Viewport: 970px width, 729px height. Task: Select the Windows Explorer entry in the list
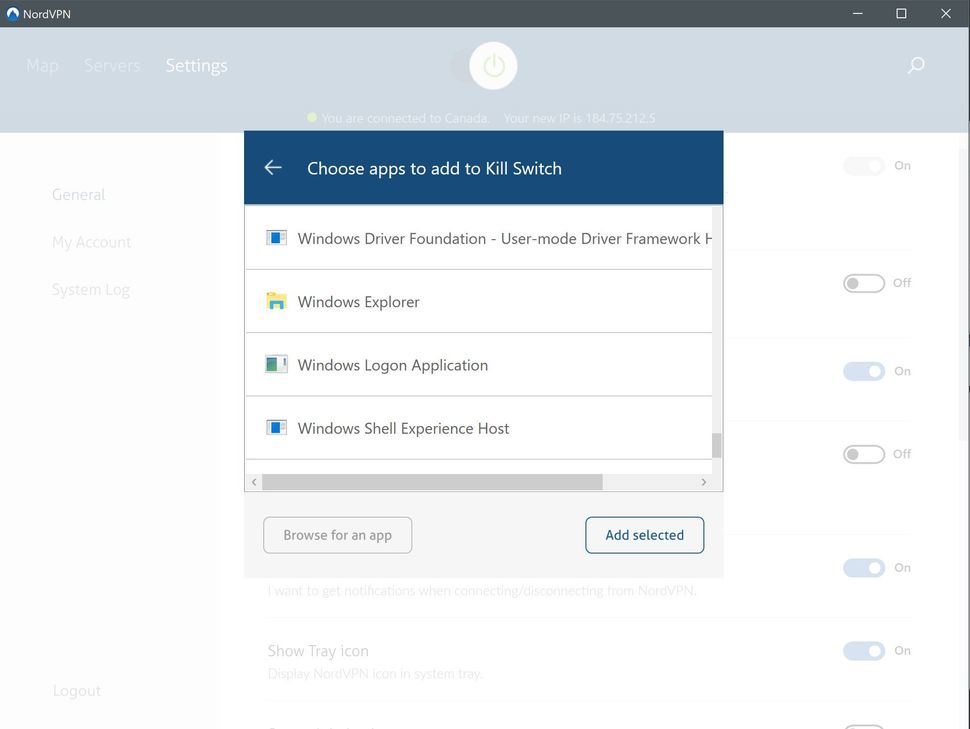click(x=420, y=300)
